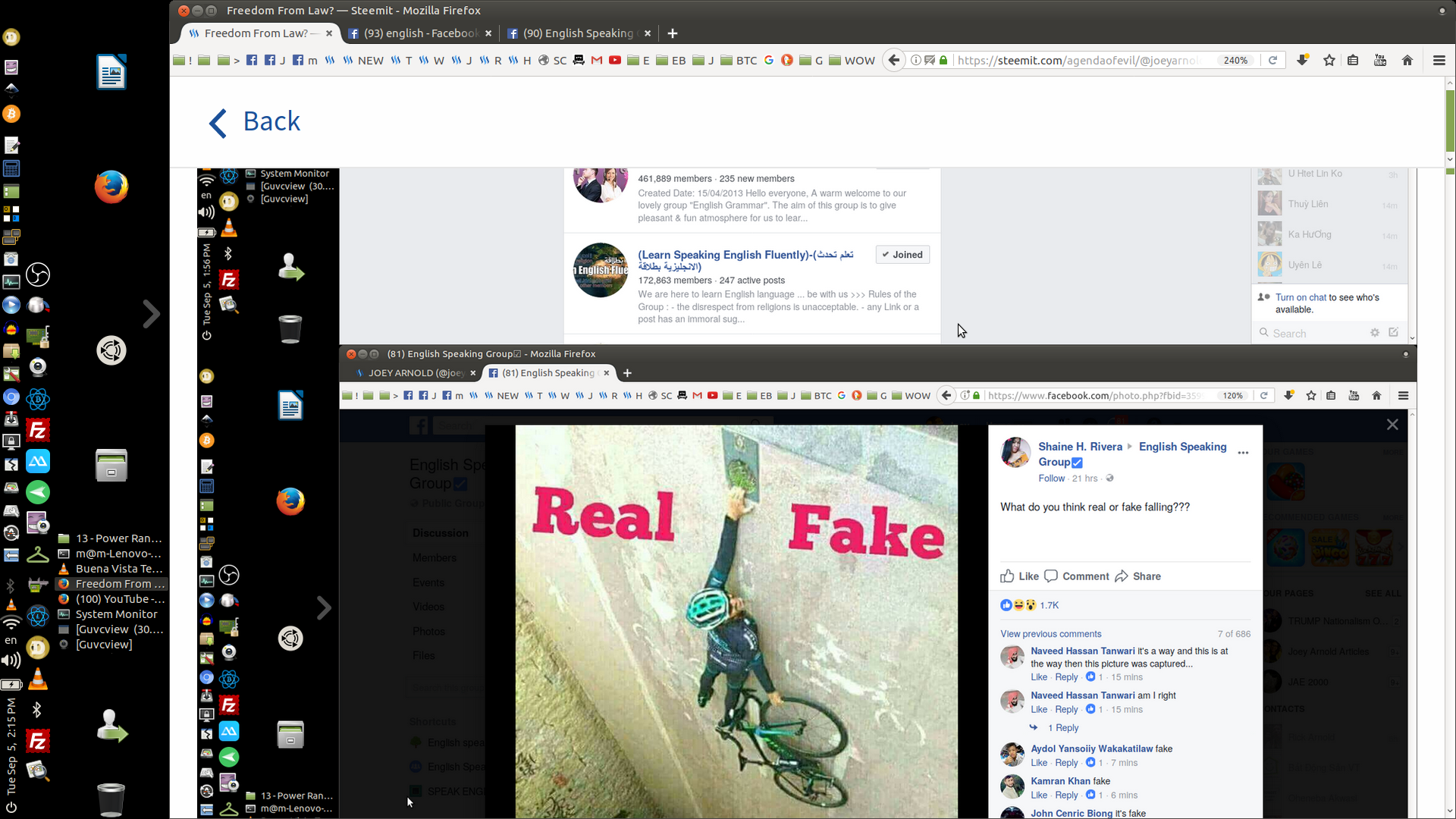Show site information for steemit.com
The width and height of the screenshot is (1456, 819).
pos(915,61)
